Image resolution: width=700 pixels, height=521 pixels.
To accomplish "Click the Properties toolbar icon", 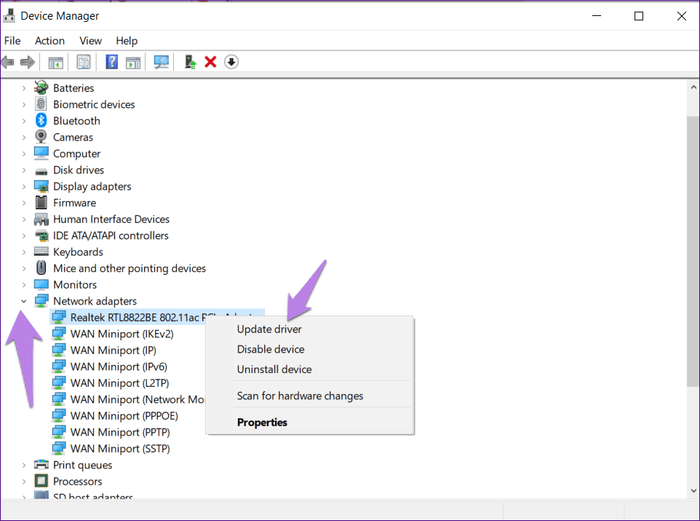I will click(85, 62).
